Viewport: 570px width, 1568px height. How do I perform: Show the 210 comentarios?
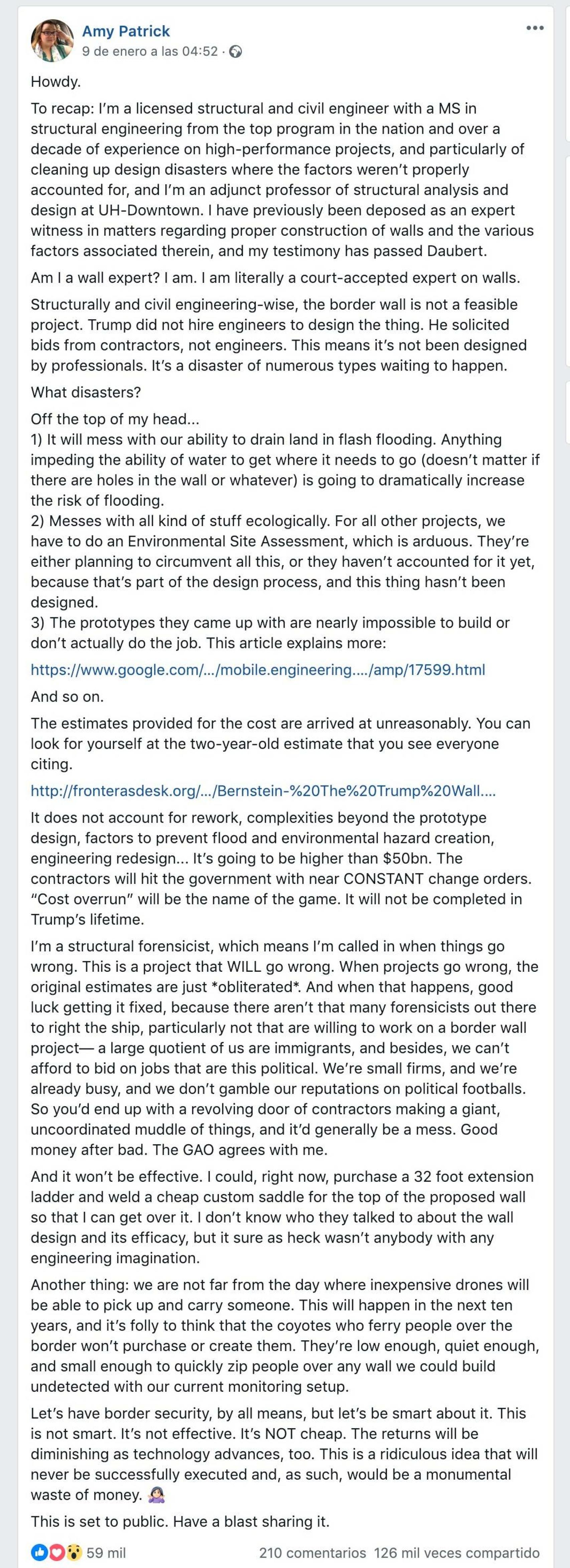coord(312,1553)
